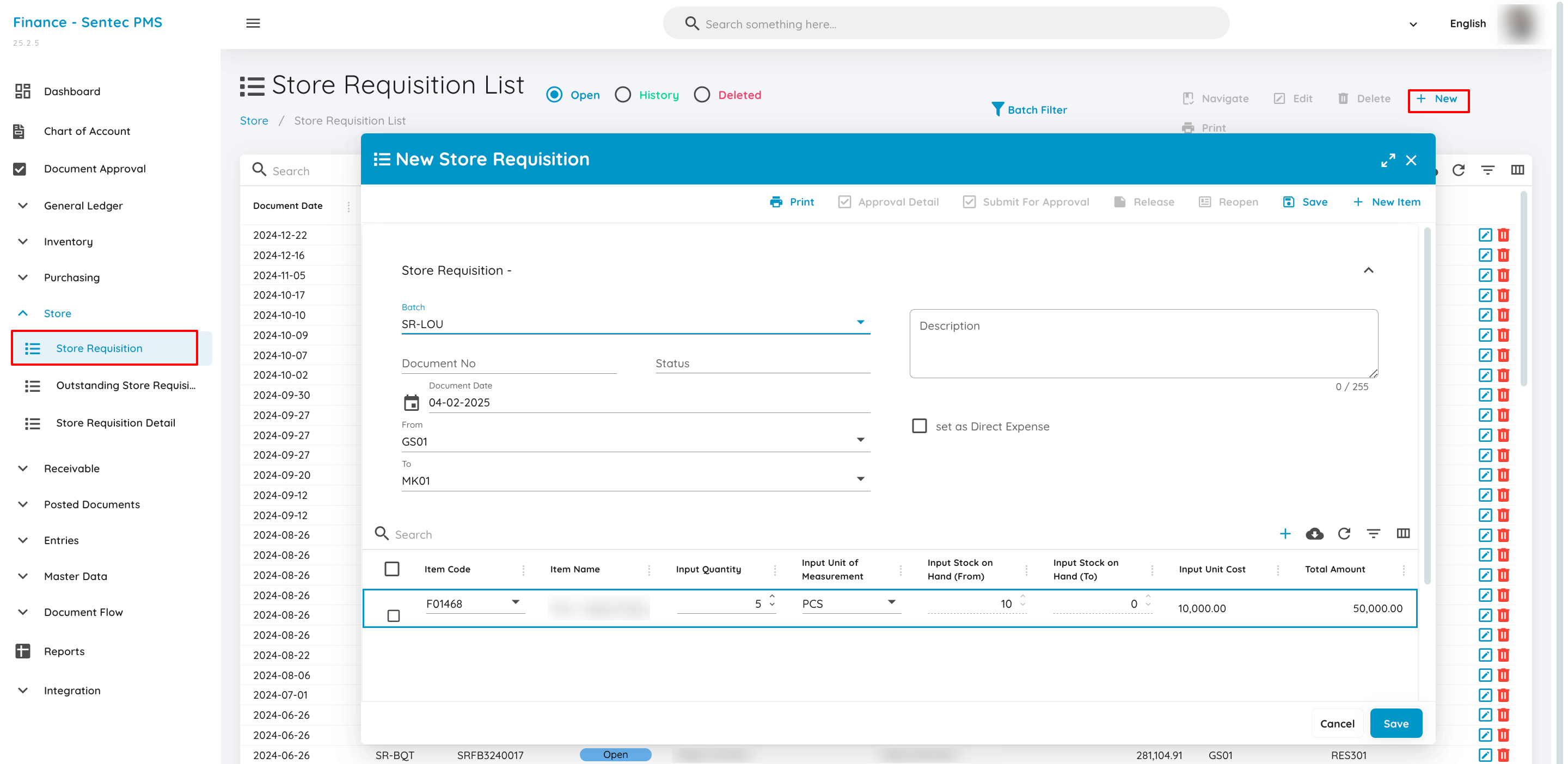The height and width of the screenshot is (764, 1568).
Task: Open column chooser icon above items table
Action: point(1403,533)
